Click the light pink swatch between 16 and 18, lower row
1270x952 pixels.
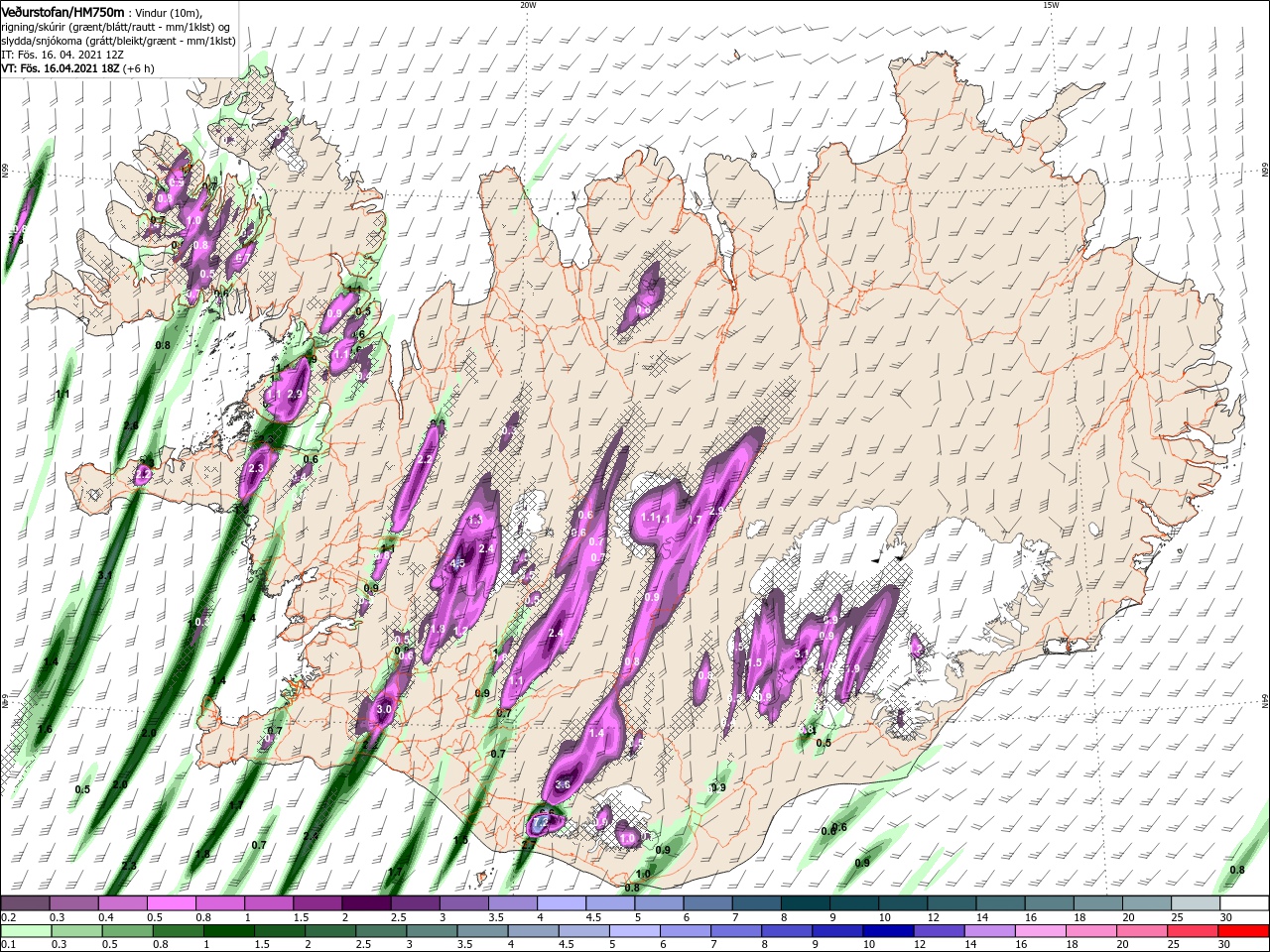click(1039, 930)
